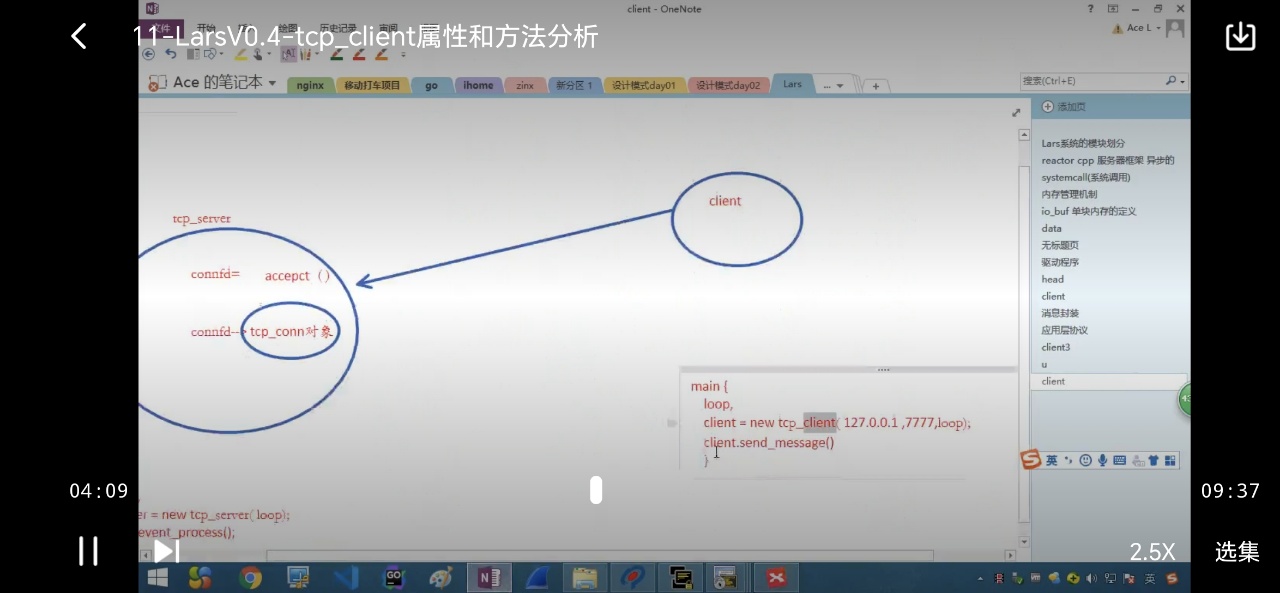Click the video progress bar thumb
The image size is (1280, 593).
(596, 490)
